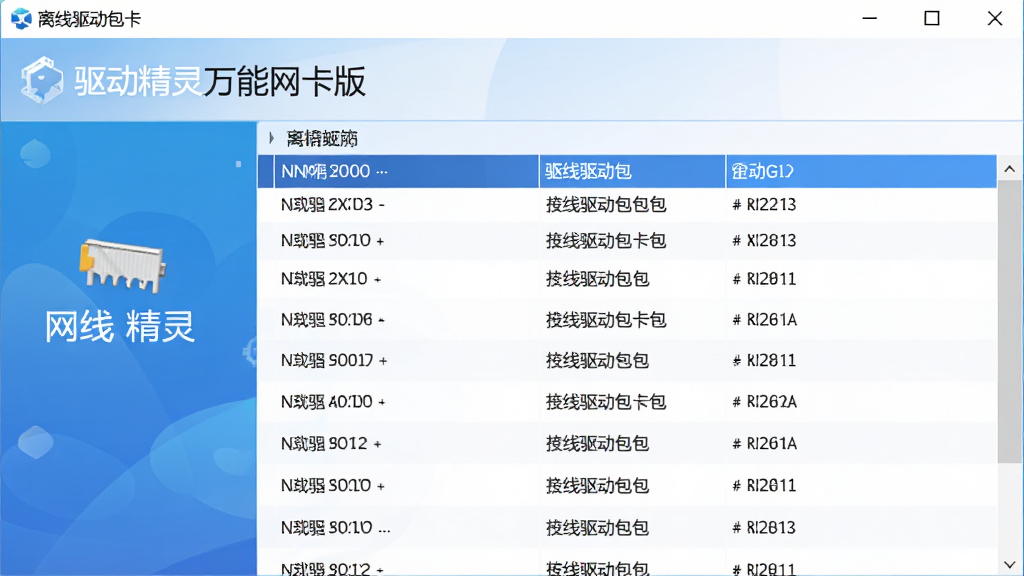Click '接线驱动包包包' in the RI2213 row

point(606,204)
